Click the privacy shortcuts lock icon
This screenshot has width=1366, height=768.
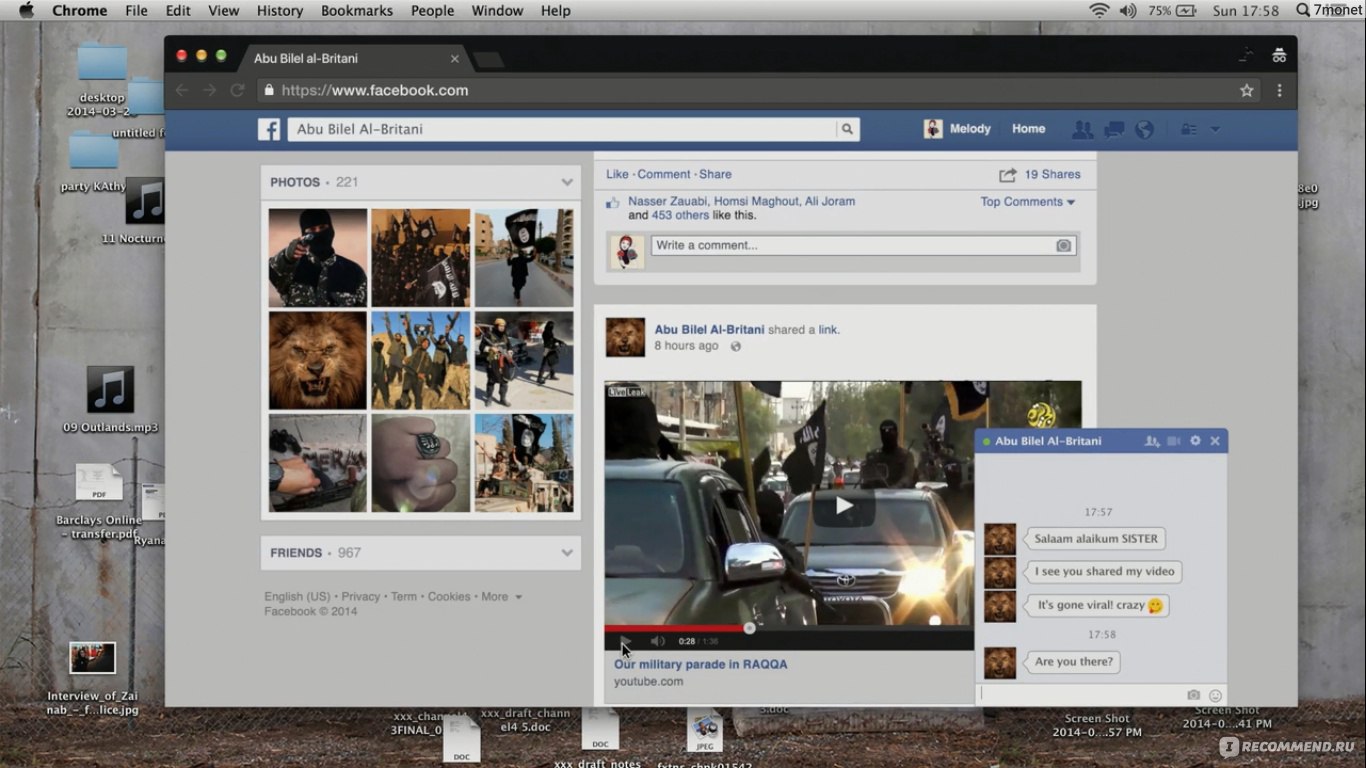(x=1189, y=129)
